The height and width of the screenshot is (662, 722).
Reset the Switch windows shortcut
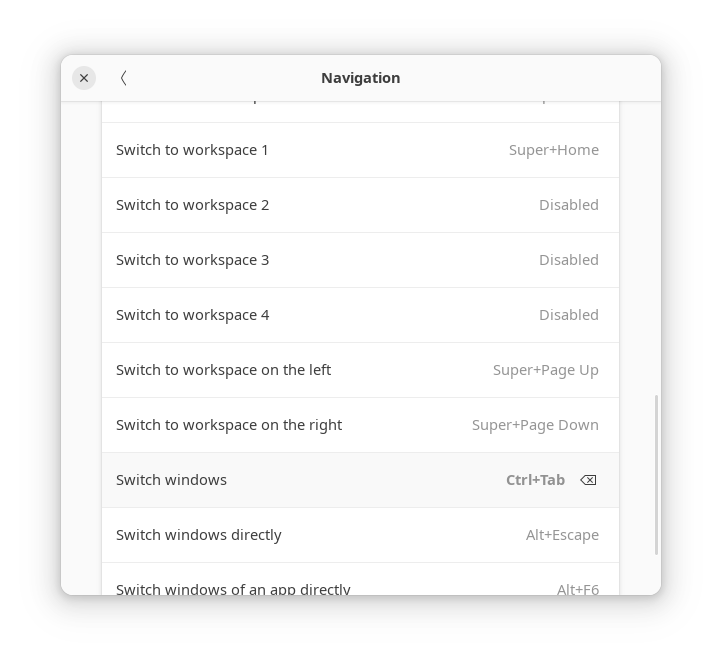[588, 480]
